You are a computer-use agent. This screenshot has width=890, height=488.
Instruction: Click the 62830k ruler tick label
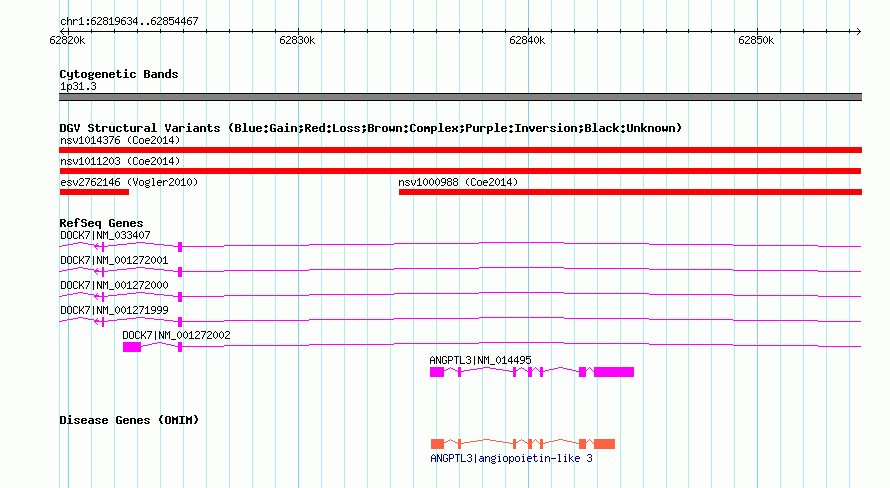click(x=297, y=40)
